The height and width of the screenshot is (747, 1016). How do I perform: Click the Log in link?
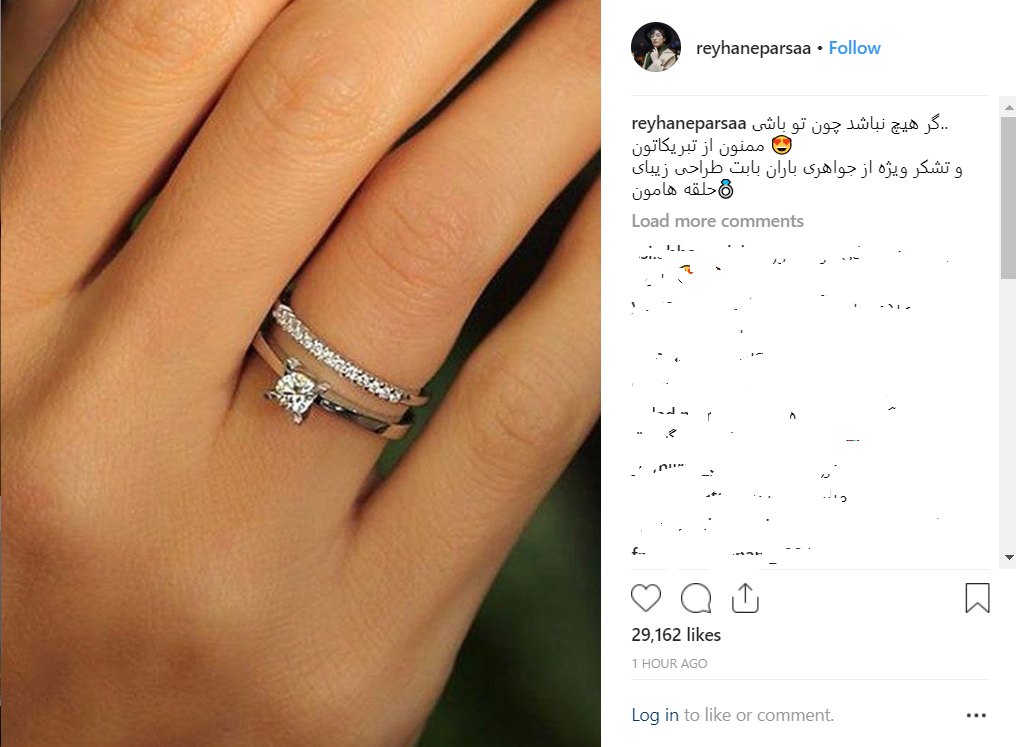tap(655, 715)
